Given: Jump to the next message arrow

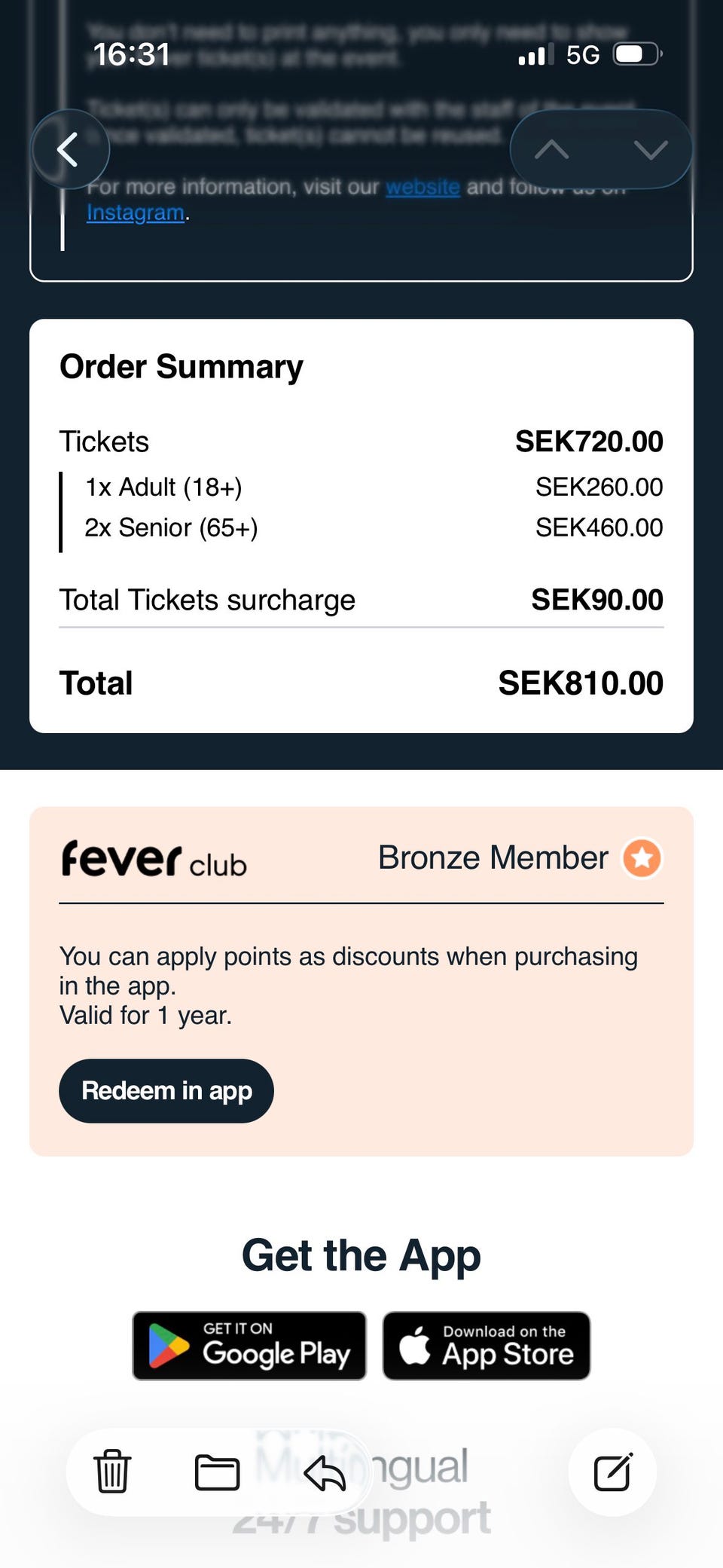Looking at the screenshot, I should click(650, 149).
